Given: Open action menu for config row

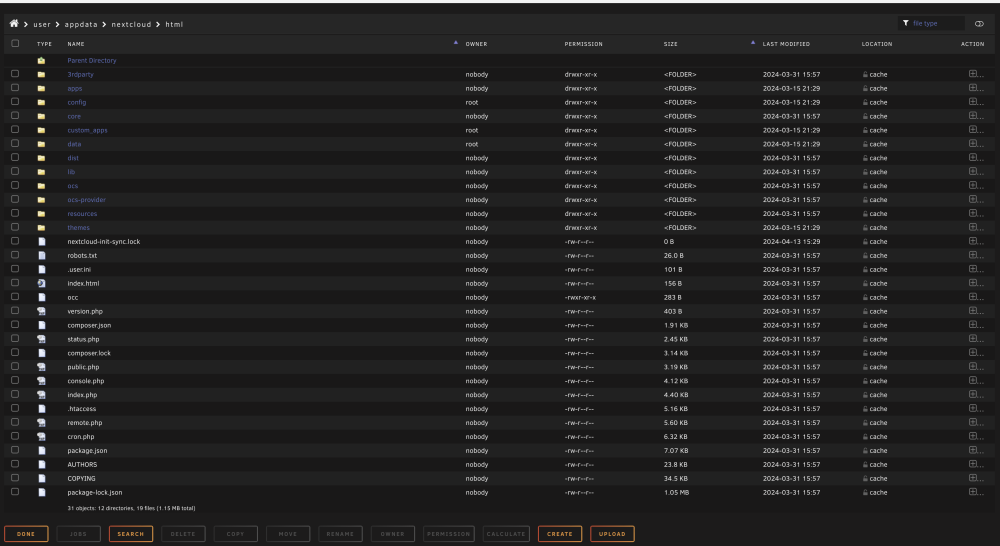Looking at the screenshot, I should [973, 102].
